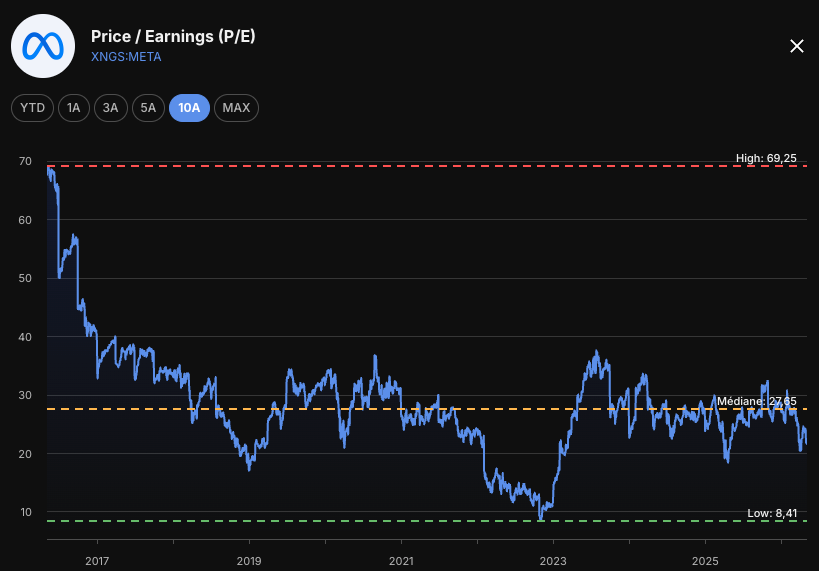Click the 30 y-axis value
The width and height of the screenshot is (819, 571).
coord(25,395)
